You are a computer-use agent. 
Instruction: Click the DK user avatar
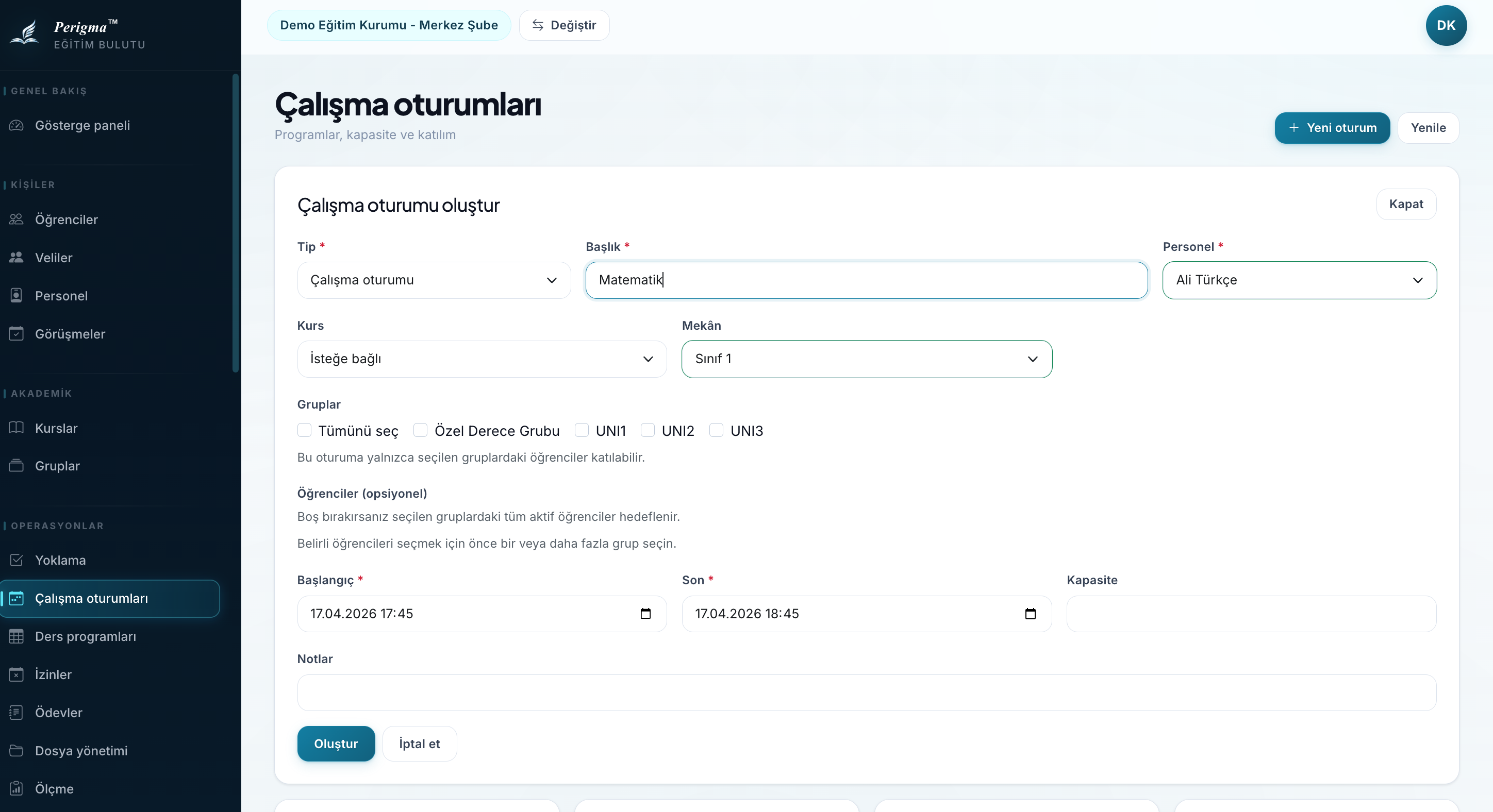click(1446, 25)
